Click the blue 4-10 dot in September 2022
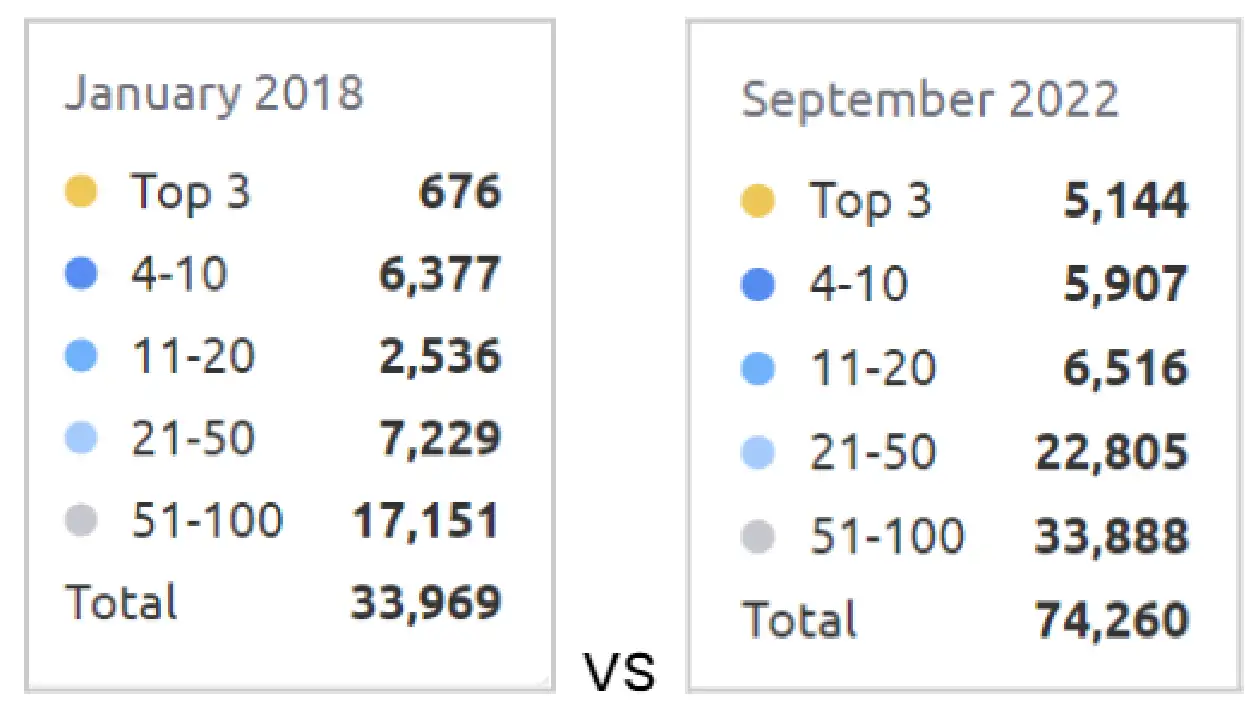Viewport: 1258px width, 708px height. [x=758, y=285]
